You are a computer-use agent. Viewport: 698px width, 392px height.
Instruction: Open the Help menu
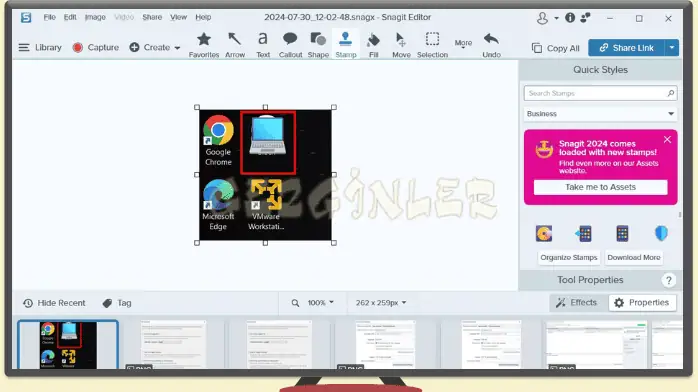click(x=203, y=17)
